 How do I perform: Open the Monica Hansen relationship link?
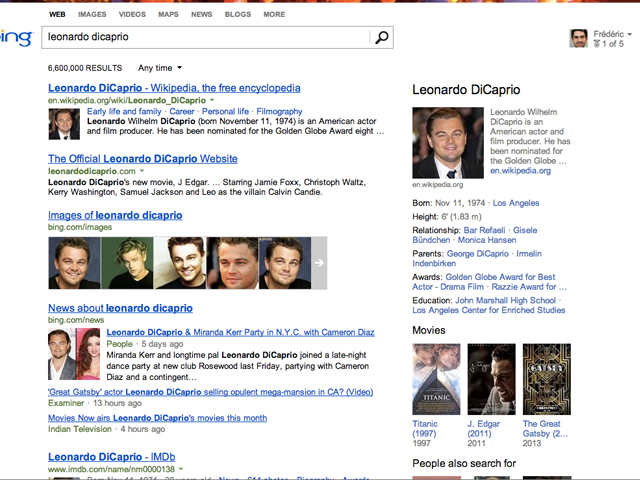[x=487, y=240]
